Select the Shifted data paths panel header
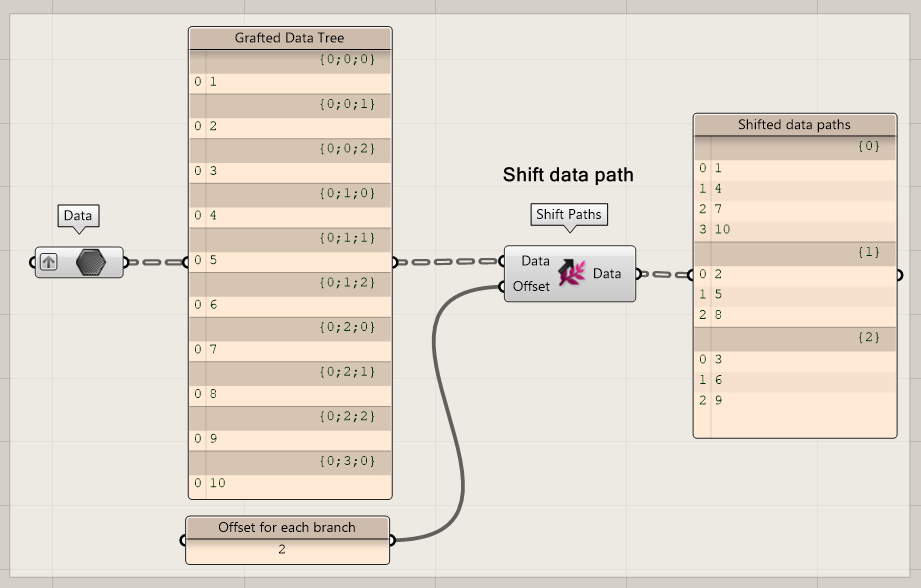The width and height of the screenshot is (921, 588). 794,124
